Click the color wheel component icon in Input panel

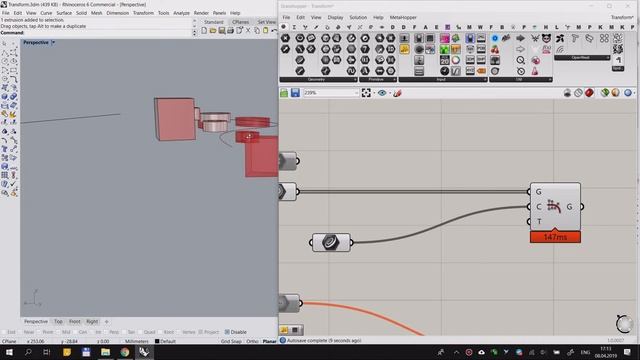click(456, 60)
